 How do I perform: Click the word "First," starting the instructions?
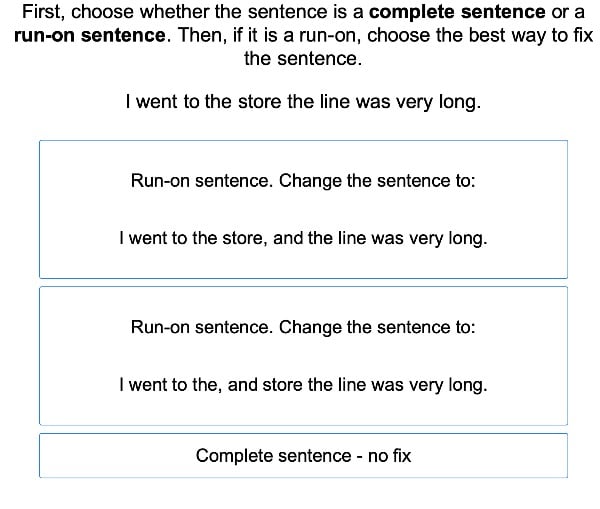[42, 14]
